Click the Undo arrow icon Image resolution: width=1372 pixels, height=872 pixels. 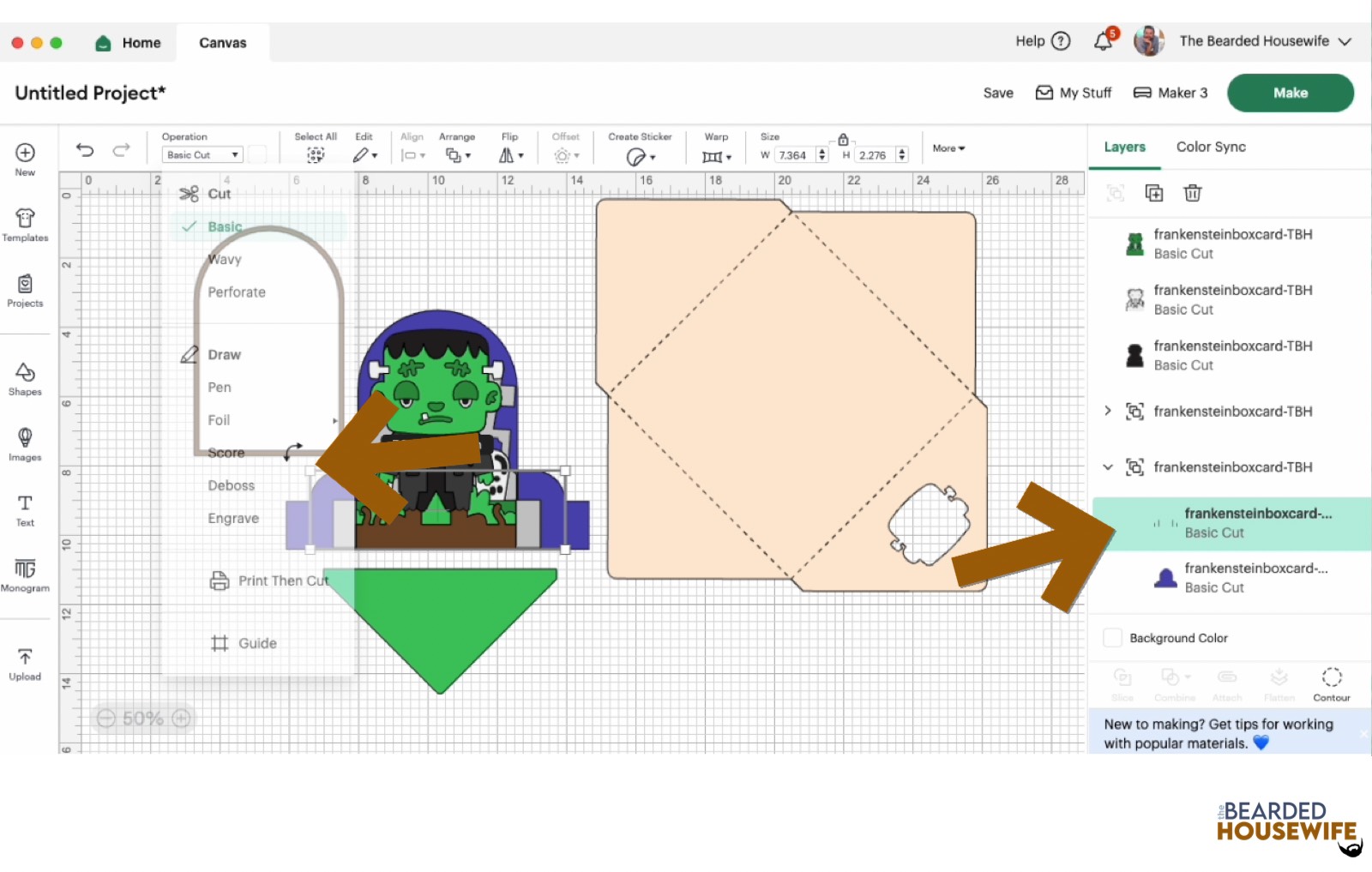coord(84,150)
